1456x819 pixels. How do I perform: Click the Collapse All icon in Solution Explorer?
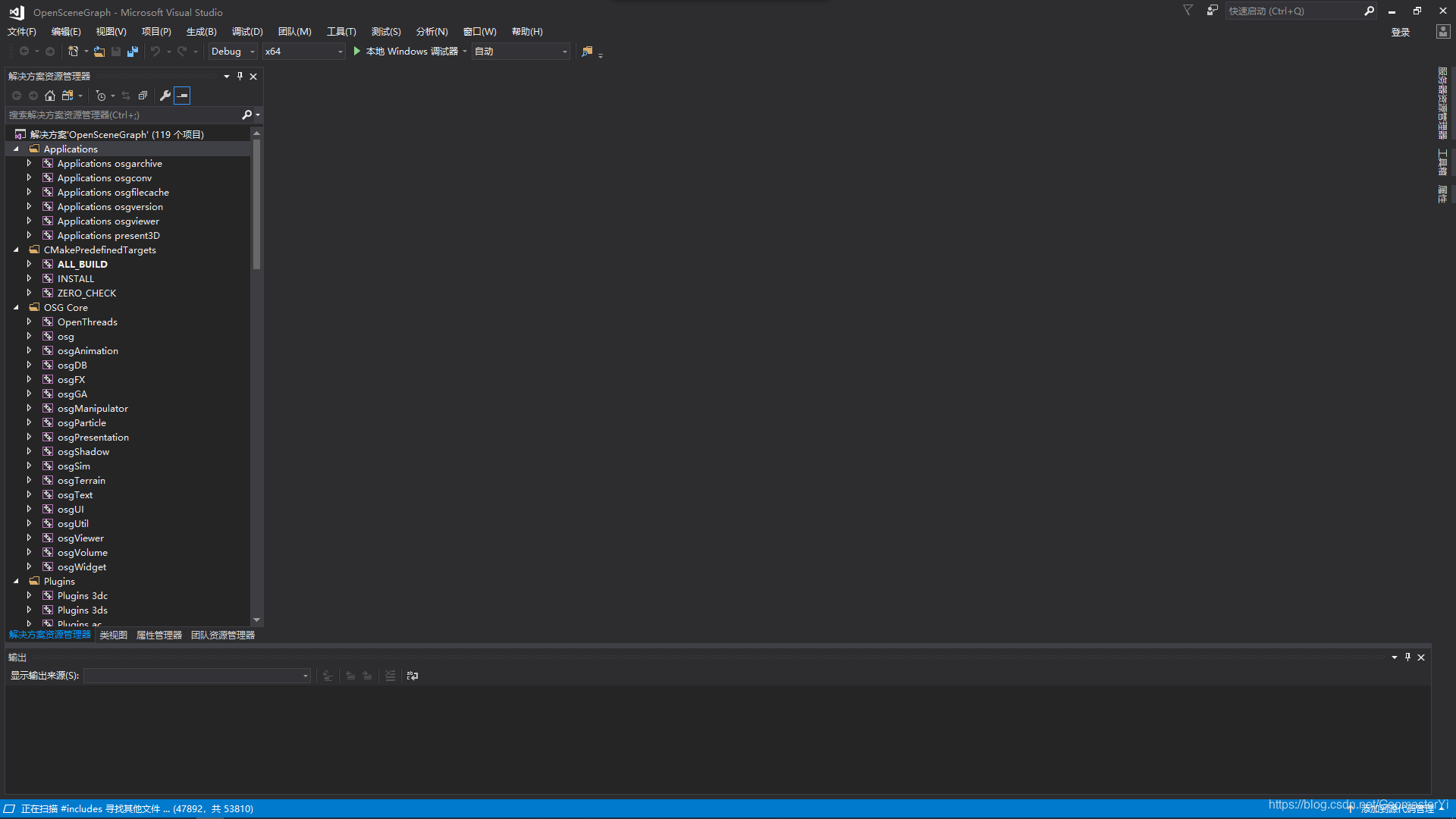[143, 95]
